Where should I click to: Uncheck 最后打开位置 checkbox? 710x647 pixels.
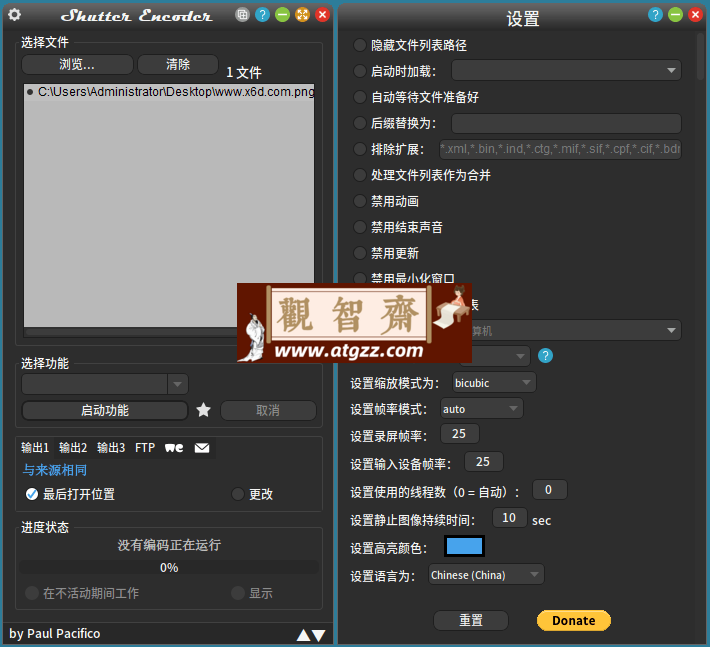(32, 494)
